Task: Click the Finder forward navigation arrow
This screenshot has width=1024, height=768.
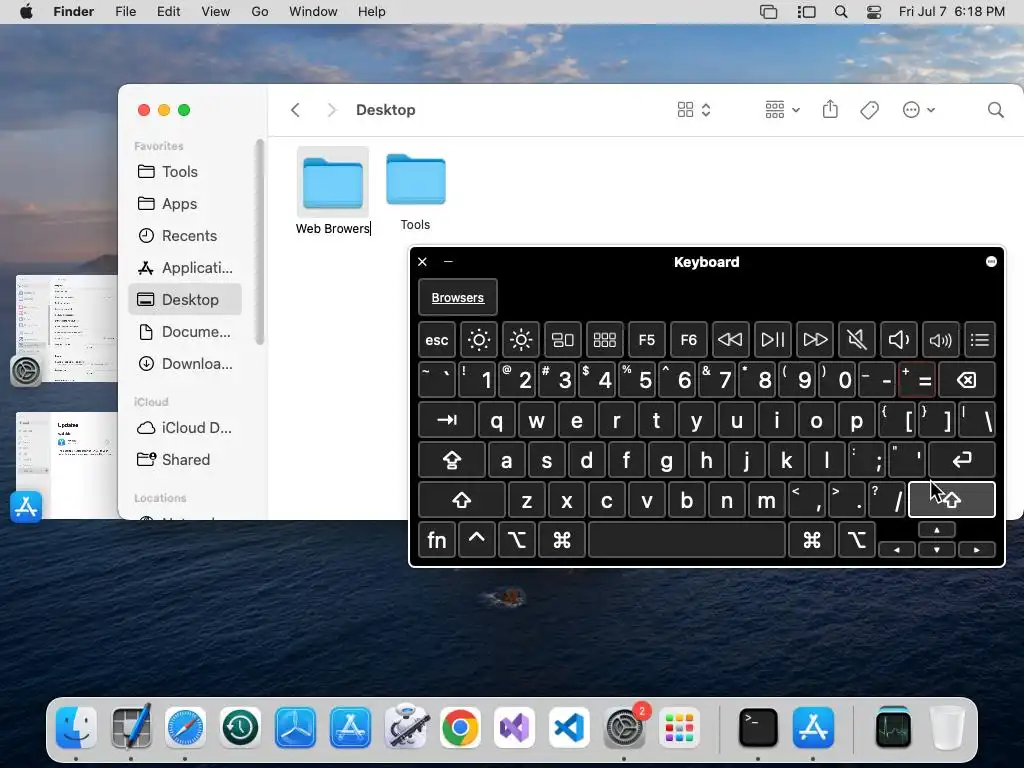Action: [x=331, y=110]
